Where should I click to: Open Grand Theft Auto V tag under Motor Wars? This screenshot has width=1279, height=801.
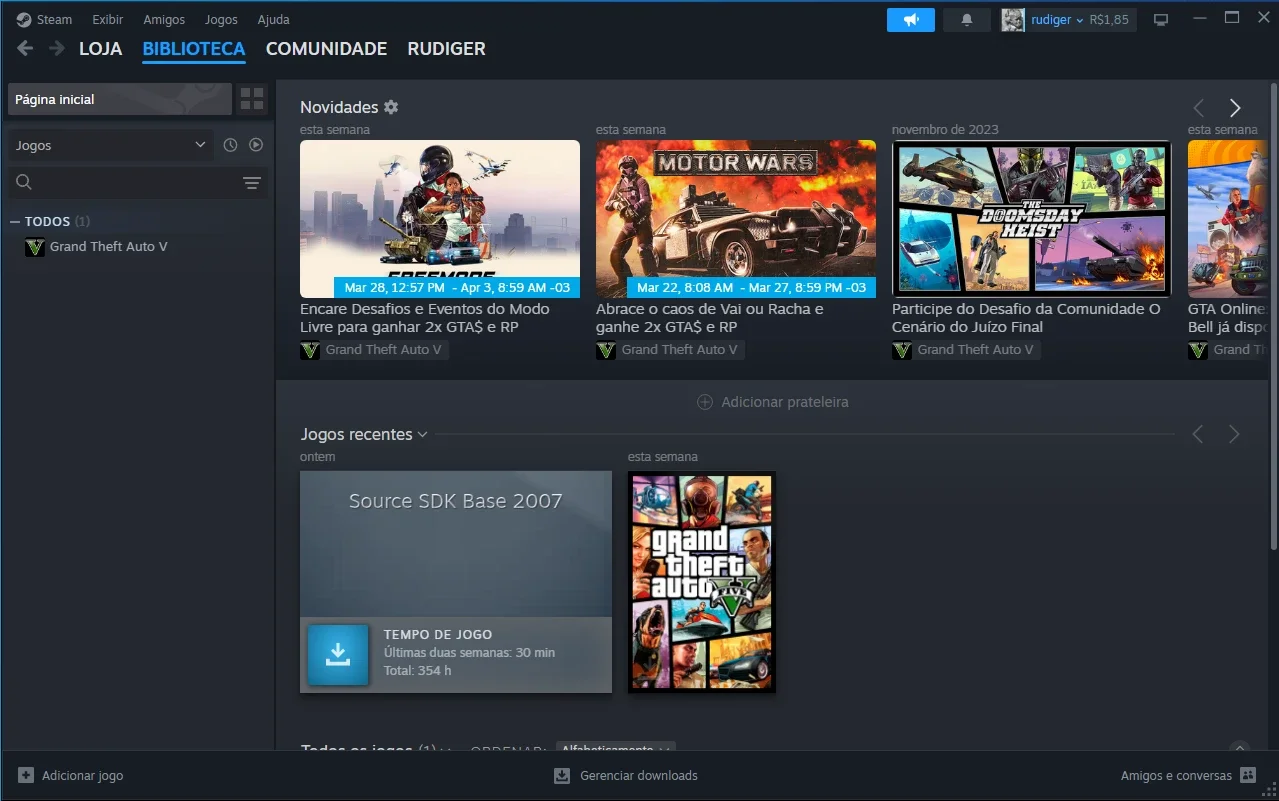(x=680, y=350)
